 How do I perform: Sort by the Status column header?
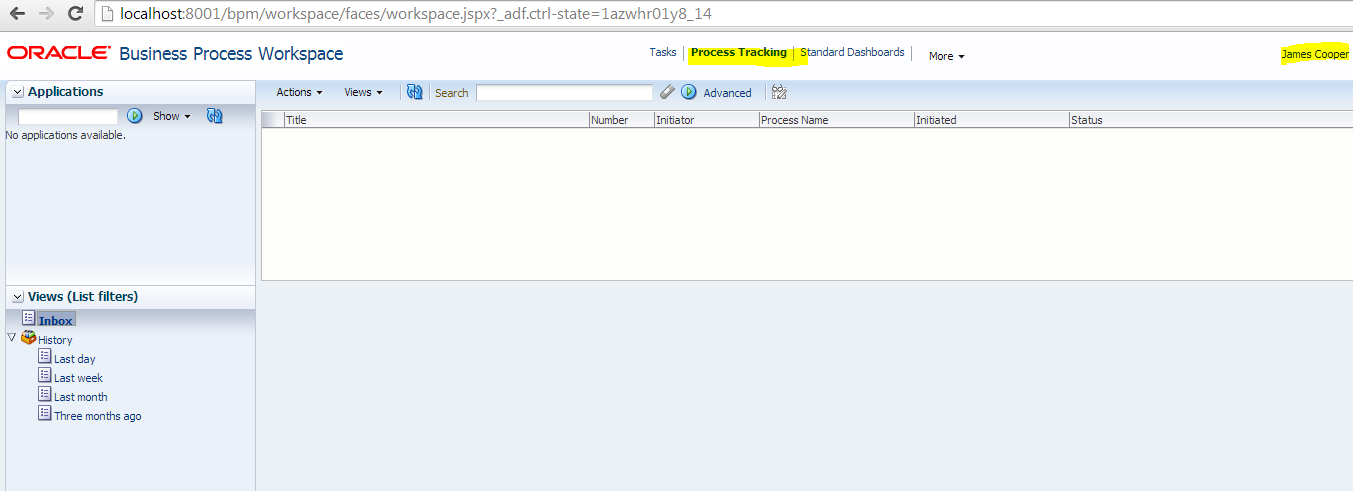point(1210,120)
